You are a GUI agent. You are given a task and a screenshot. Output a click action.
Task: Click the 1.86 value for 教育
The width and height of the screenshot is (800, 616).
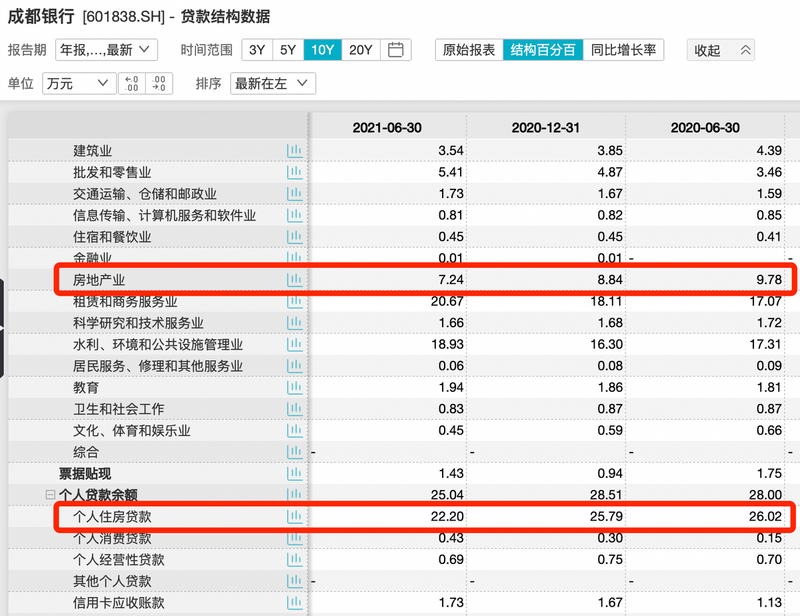(610, 387)
